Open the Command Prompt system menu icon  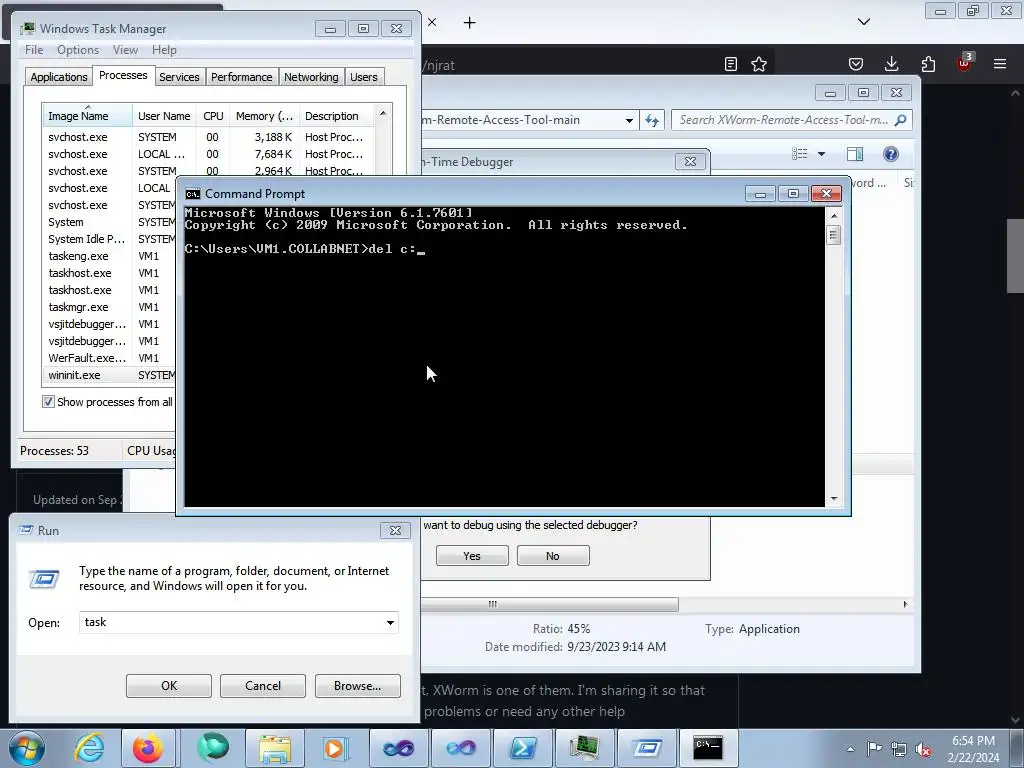click(x=193, y=194)
